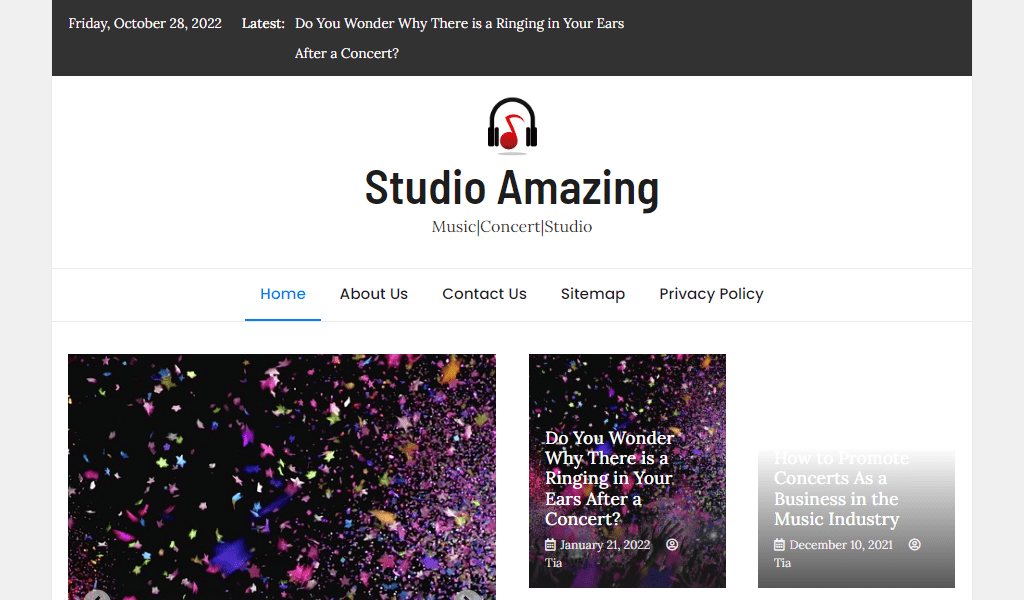Image resolution: width=1024 pixels, height=600 pixels.
Task: Go to previous slide with left arrow
Action: 97,595
